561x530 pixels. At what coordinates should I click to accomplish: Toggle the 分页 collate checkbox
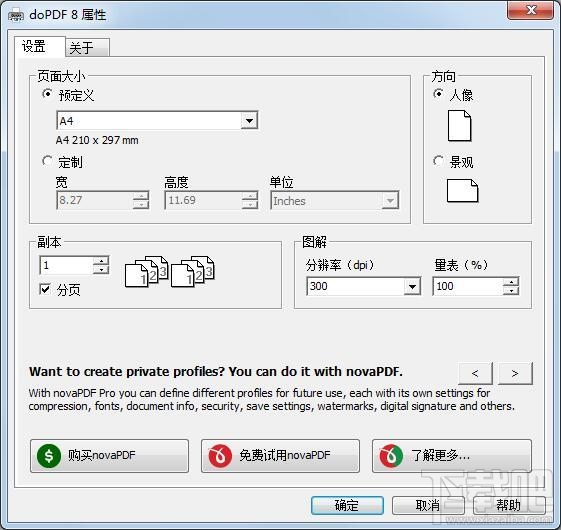tap(45, 288)
